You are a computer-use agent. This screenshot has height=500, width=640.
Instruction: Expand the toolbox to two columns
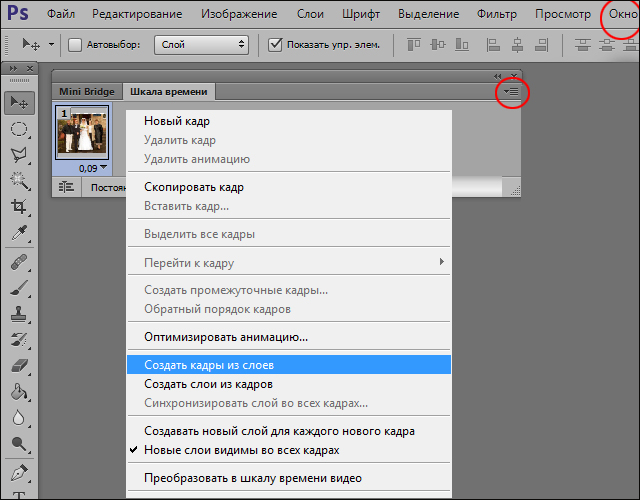(x=13, y=69)
